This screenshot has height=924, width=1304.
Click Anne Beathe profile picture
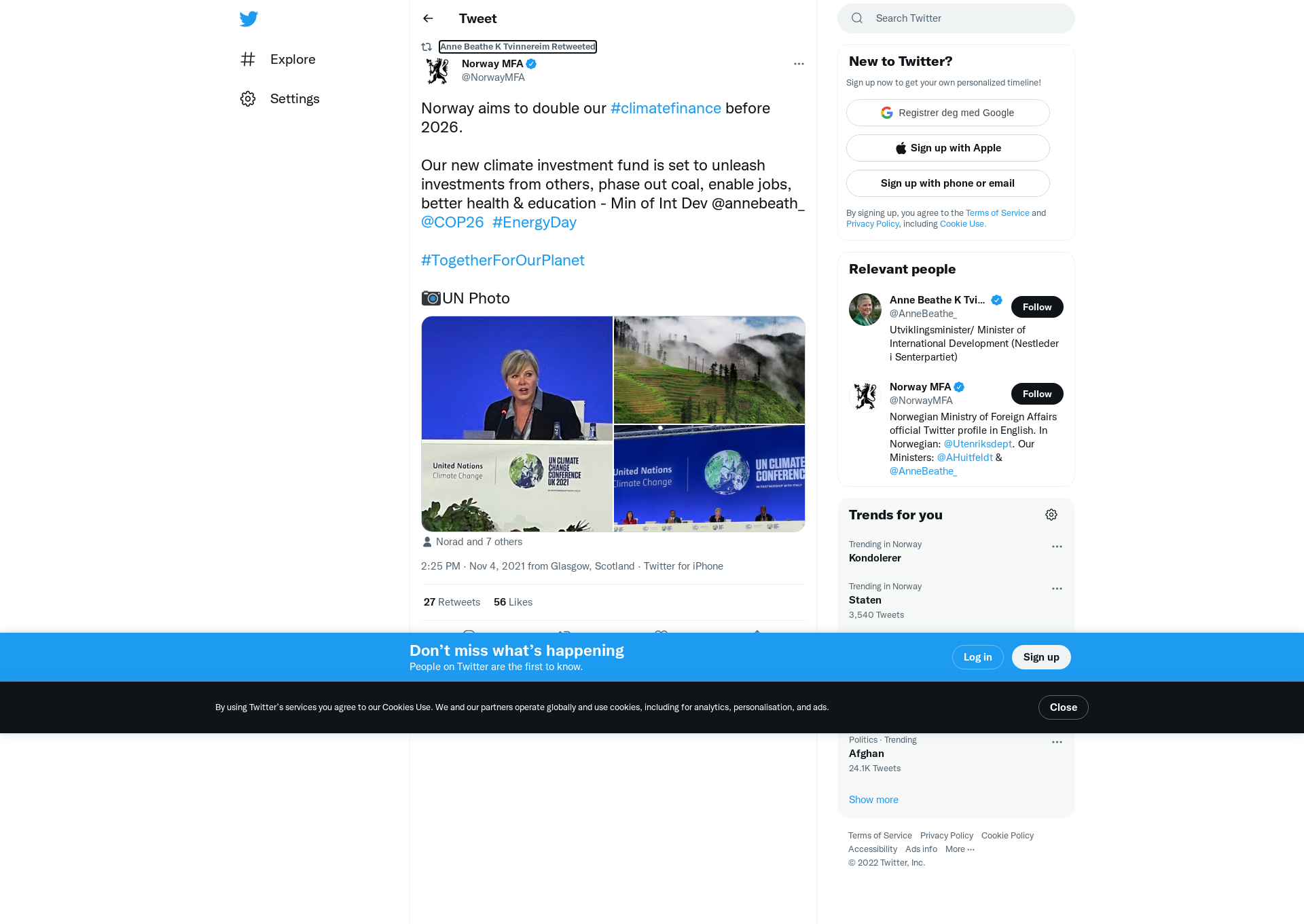tap(865, 310)
